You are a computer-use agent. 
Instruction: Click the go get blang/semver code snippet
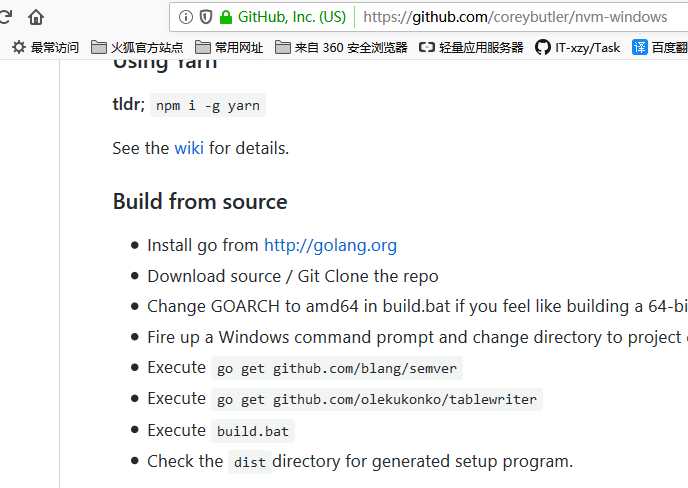(337, 368)
